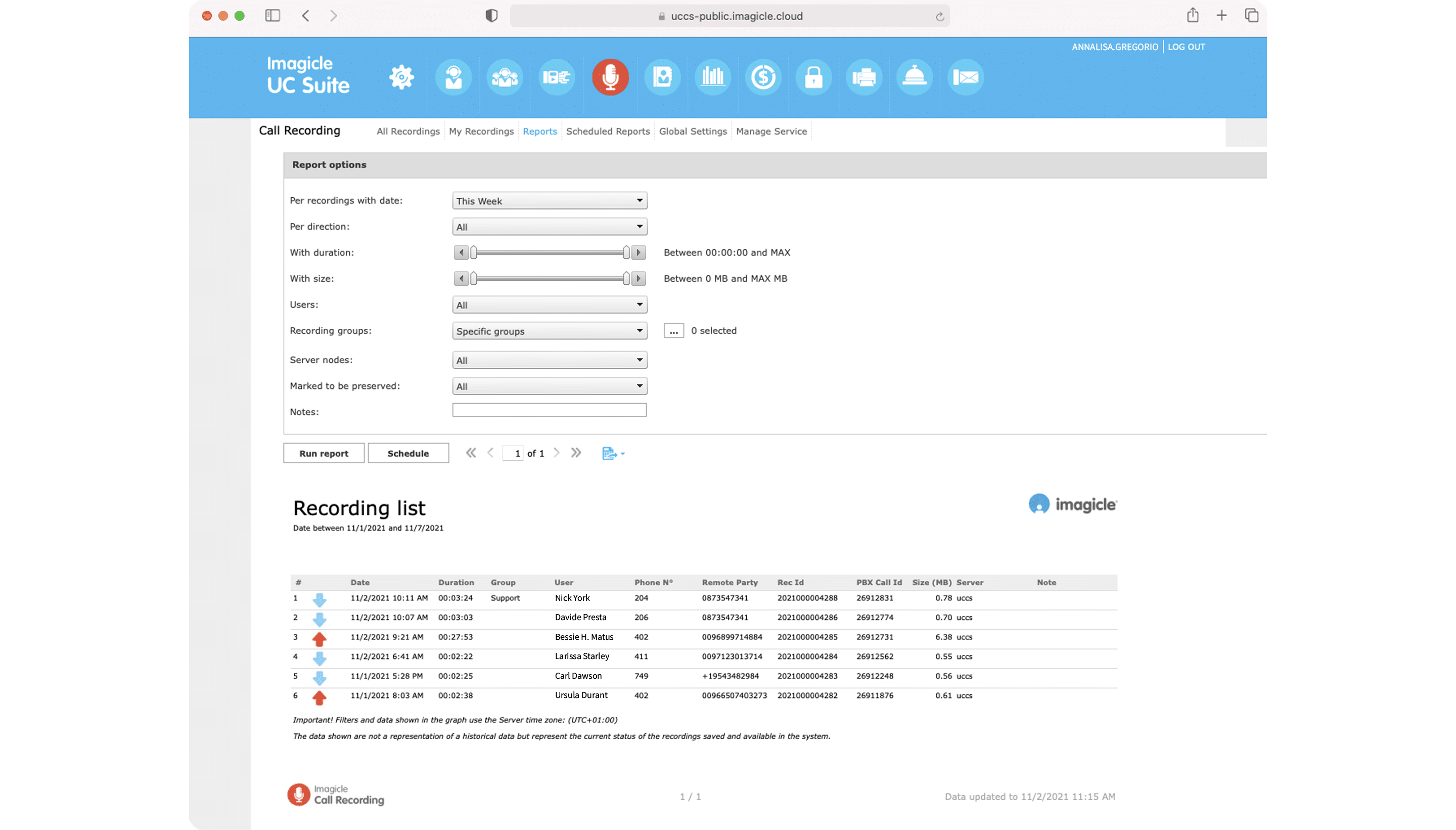Screen dimensions: 1456x830
Task: Go to last report page arrow
Action: tap(576, 453)
